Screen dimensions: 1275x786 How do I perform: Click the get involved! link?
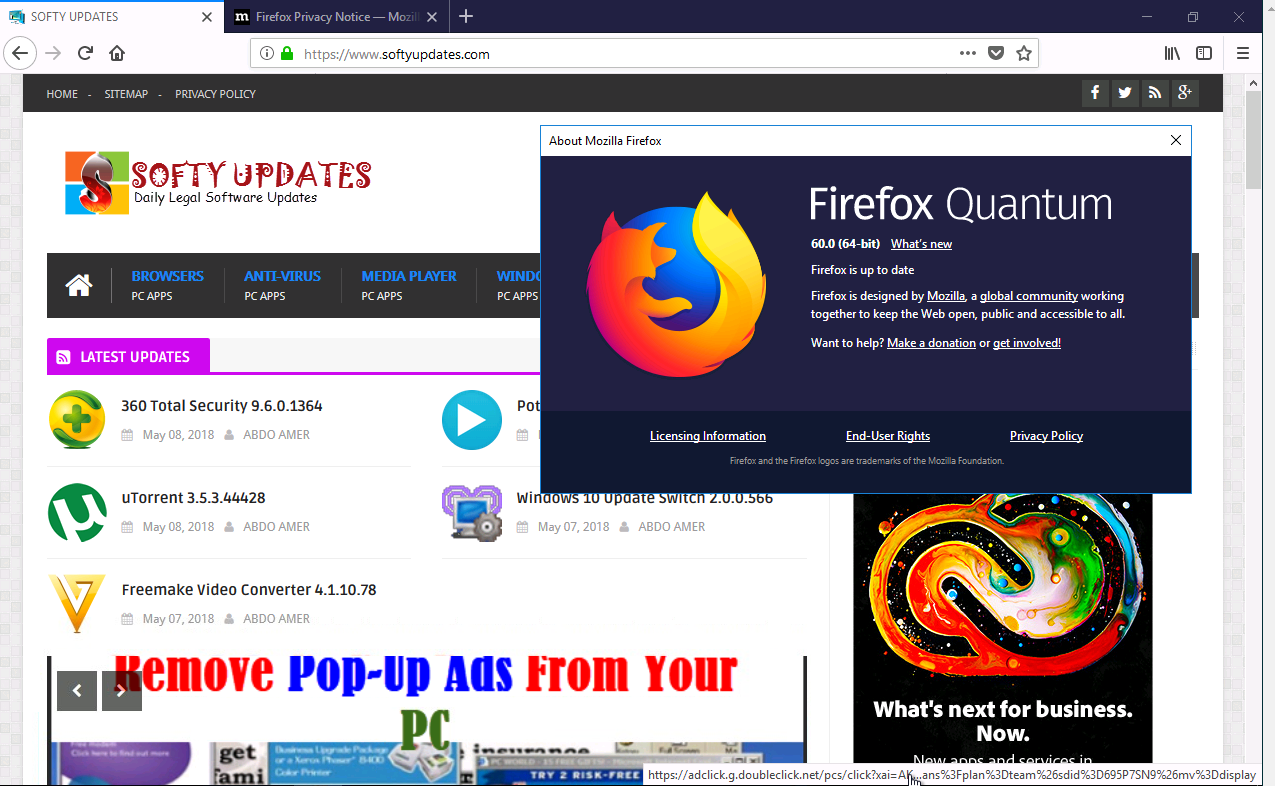coord(1027,343)
